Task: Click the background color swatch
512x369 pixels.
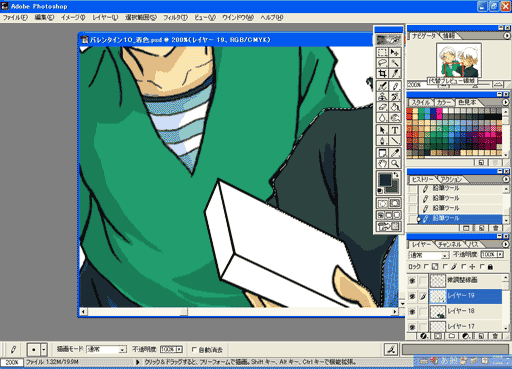Action: pyautogui.click(x=395, y=189)
